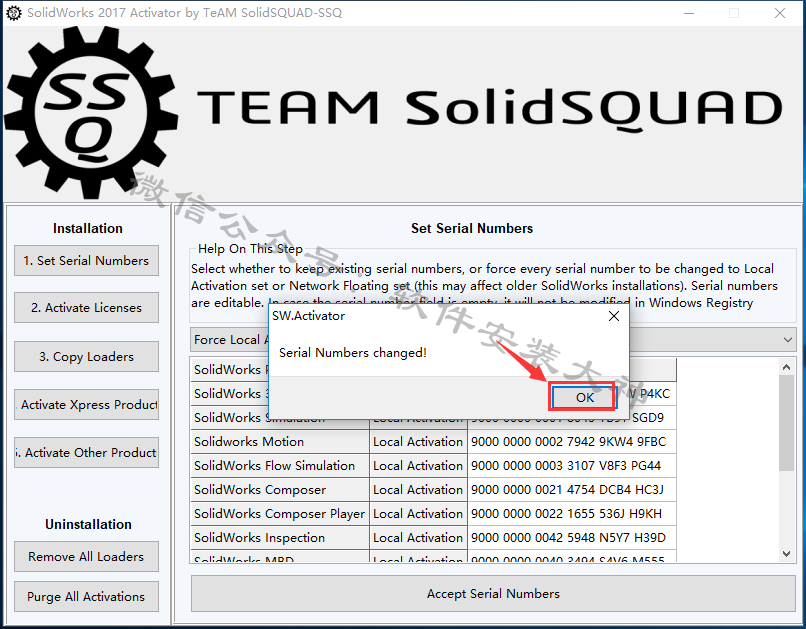The width and height of the screenshot is (806, 629).
Task: Select the SolidWorks Composer product cell
Action: (280, 490)
